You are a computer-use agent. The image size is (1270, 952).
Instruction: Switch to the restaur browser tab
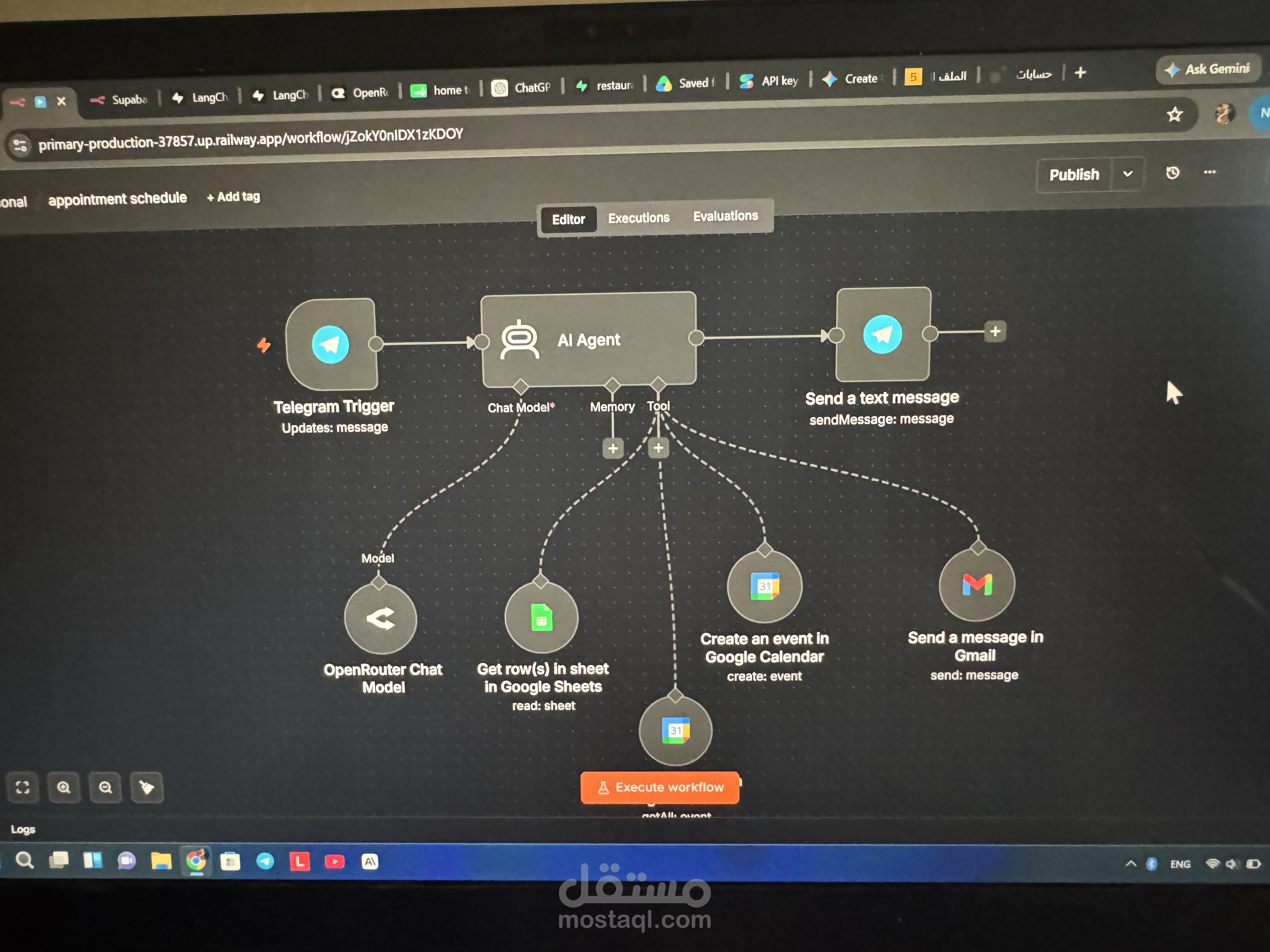(604, 86)
